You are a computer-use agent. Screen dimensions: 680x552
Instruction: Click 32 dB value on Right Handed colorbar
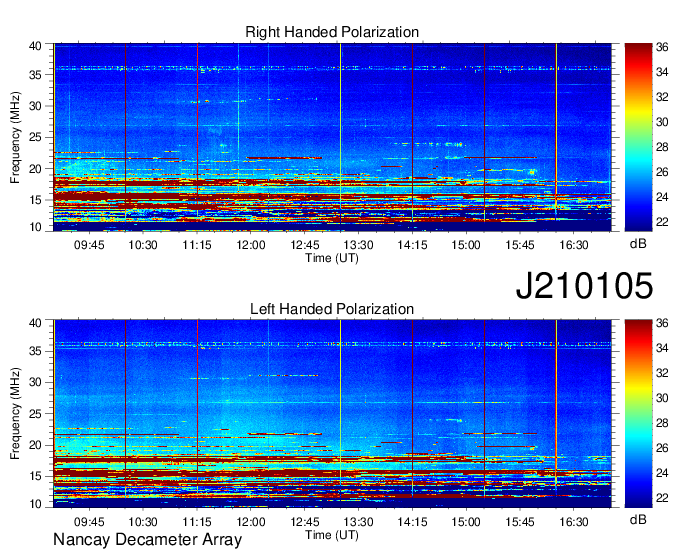point(662,97)
